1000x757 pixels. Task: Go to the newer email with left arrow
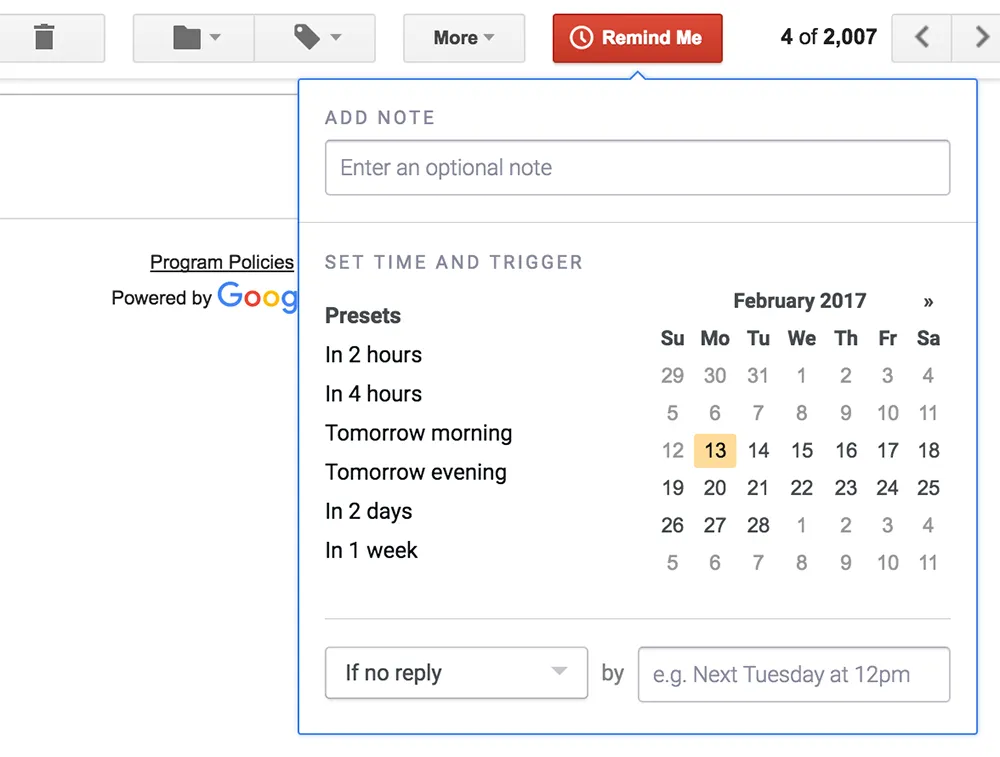point(922,38)
